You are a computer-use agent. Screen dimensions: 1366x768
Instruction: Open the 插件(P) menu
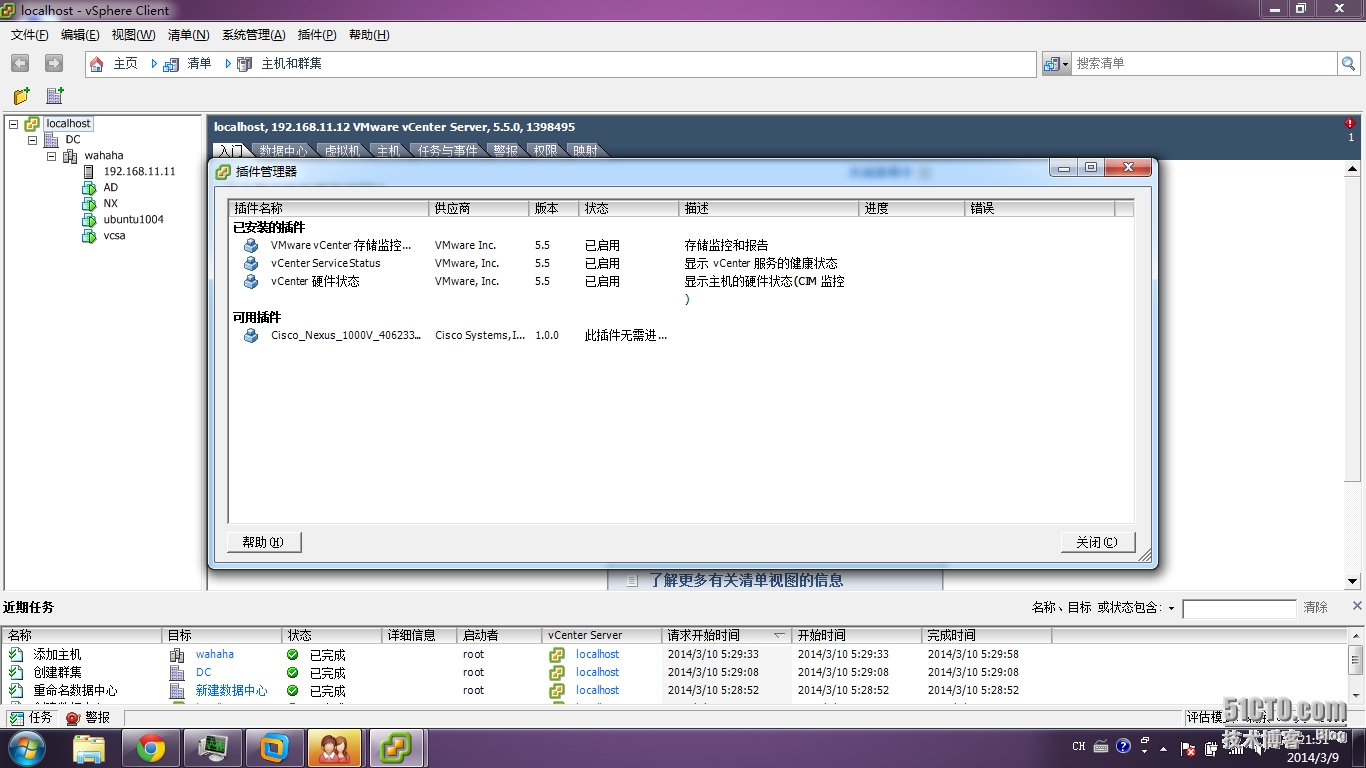click(x=317, y=35)
